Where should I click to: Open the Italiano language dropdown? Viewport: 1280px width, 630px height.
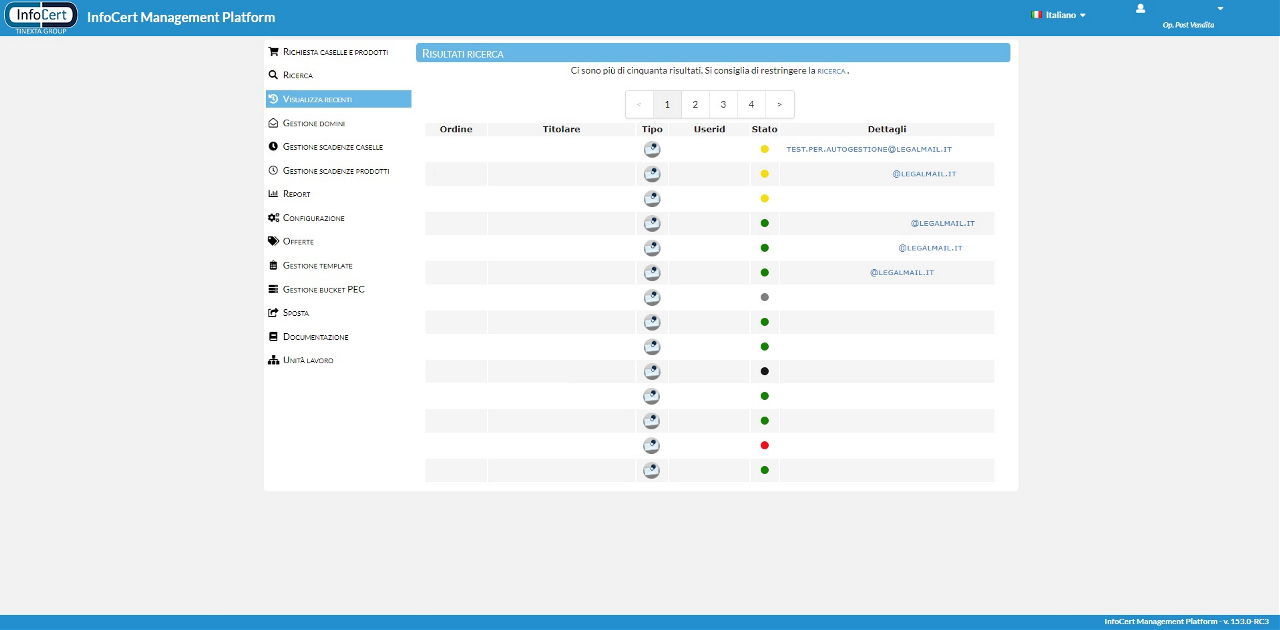[x=1060, y=15]
